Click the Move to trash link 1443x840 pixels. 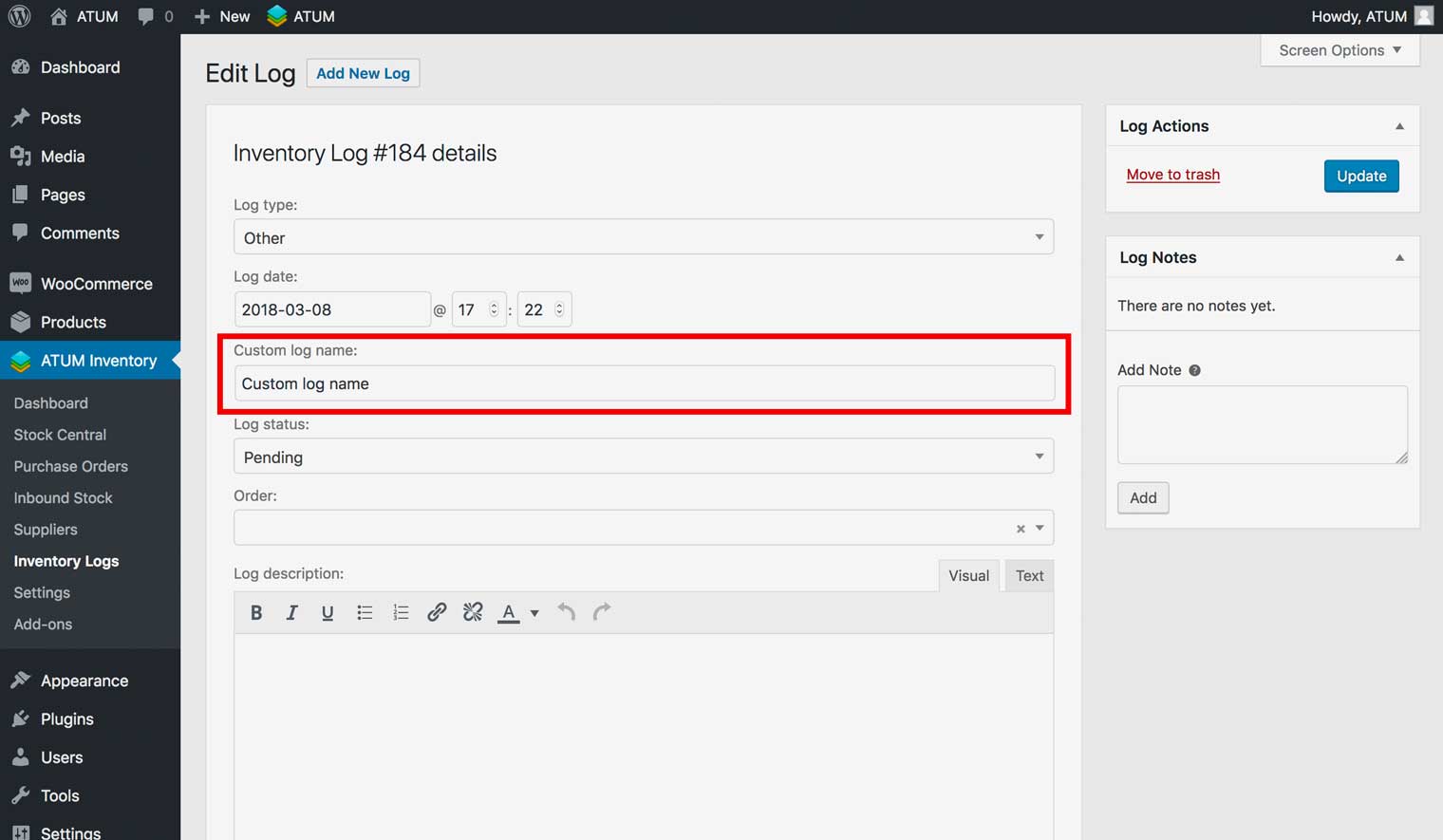(x=1172, y=175)
